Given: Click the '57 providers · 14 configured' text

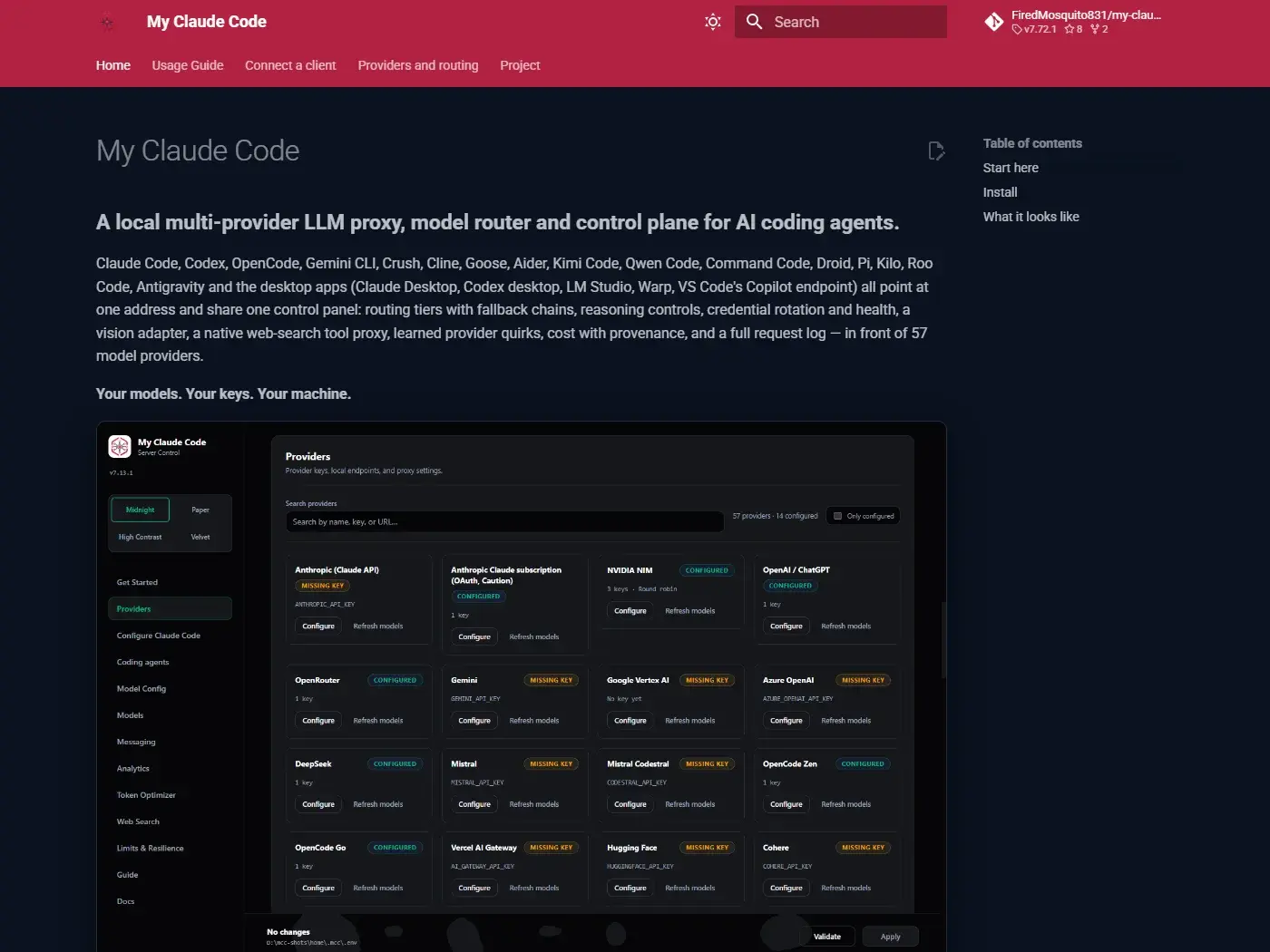Looking at the screenshot, I should (x=775, y=516).
